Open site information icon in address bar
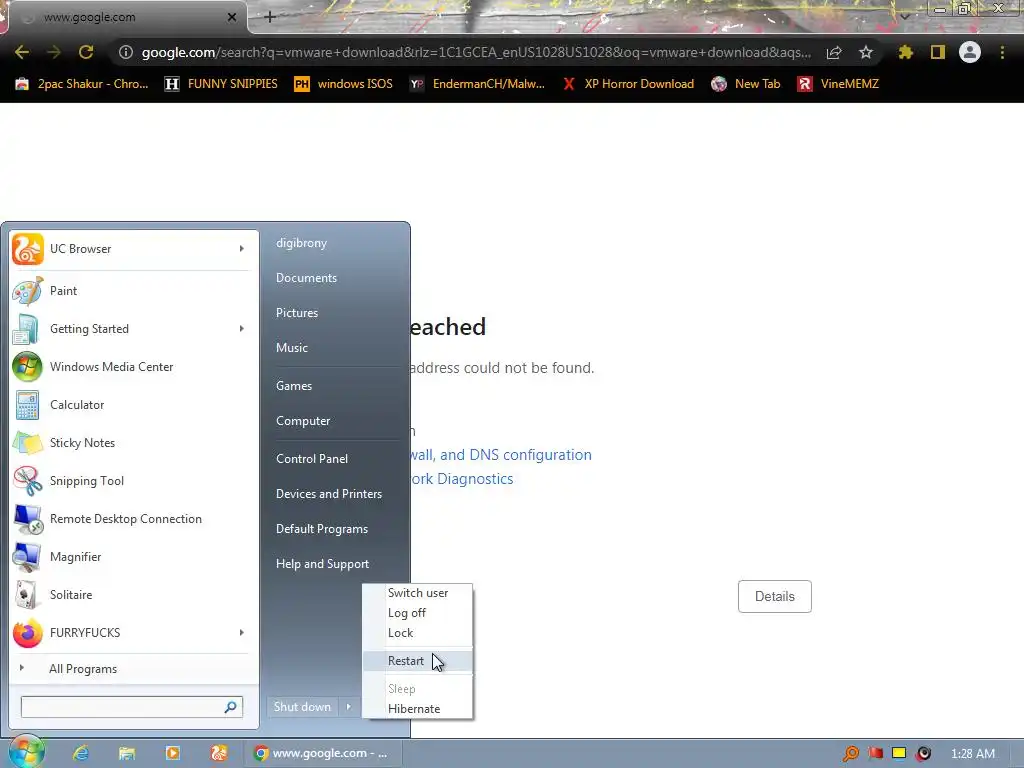Image resolution: width=1024 pixels, height=768 pixels. click(126, 52)
